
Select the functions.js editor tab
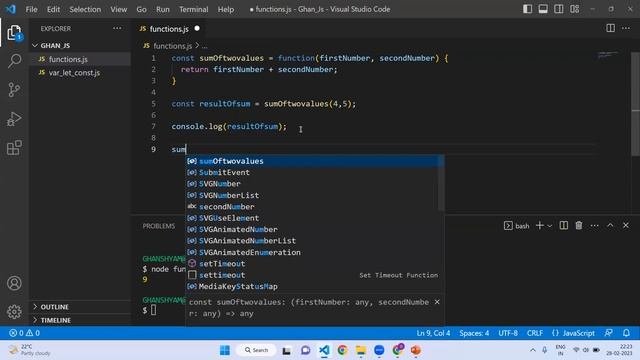click(169, 29)
